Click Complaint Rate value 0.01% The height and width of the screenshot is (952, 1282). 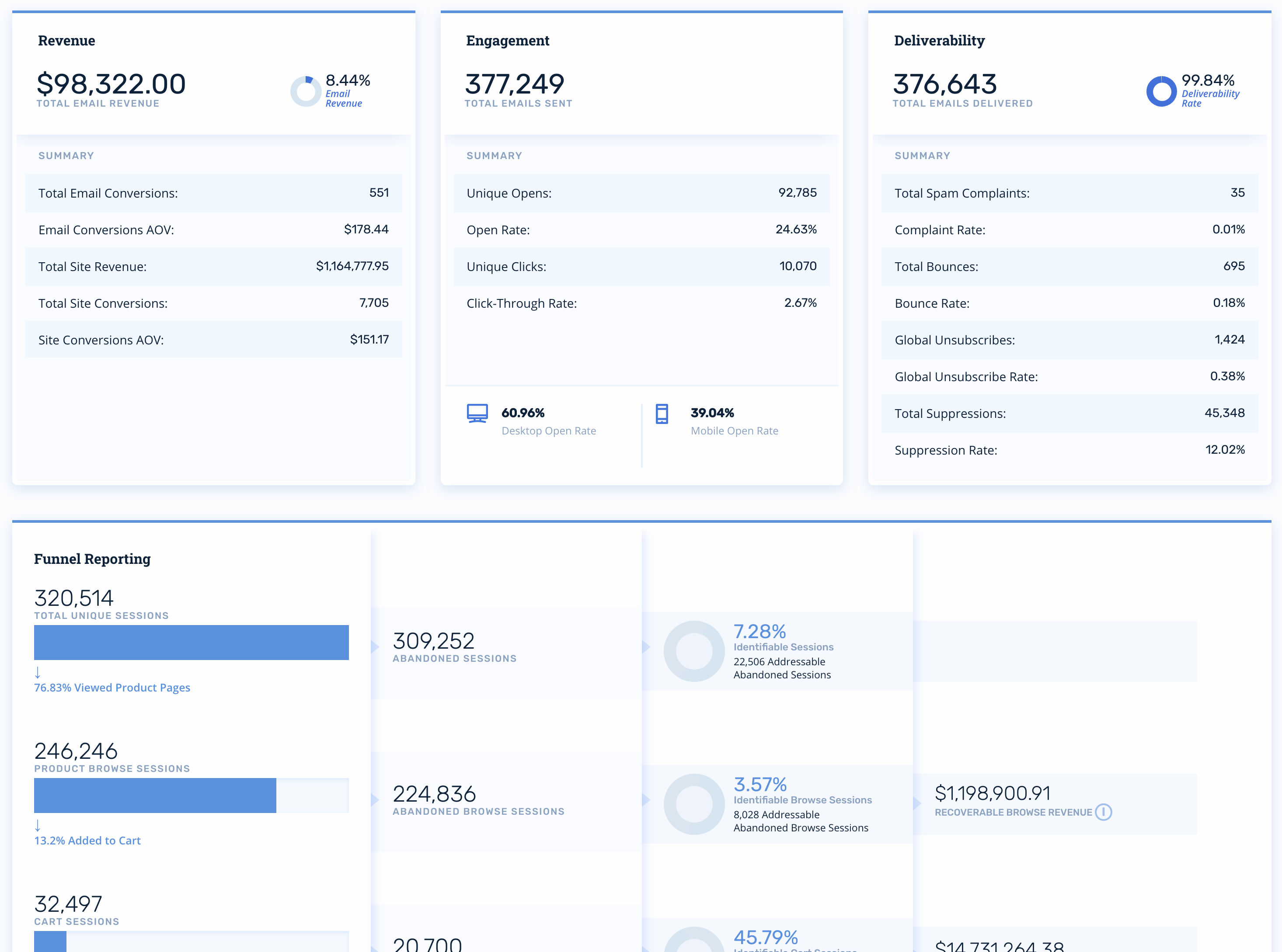coord(1228,229)
